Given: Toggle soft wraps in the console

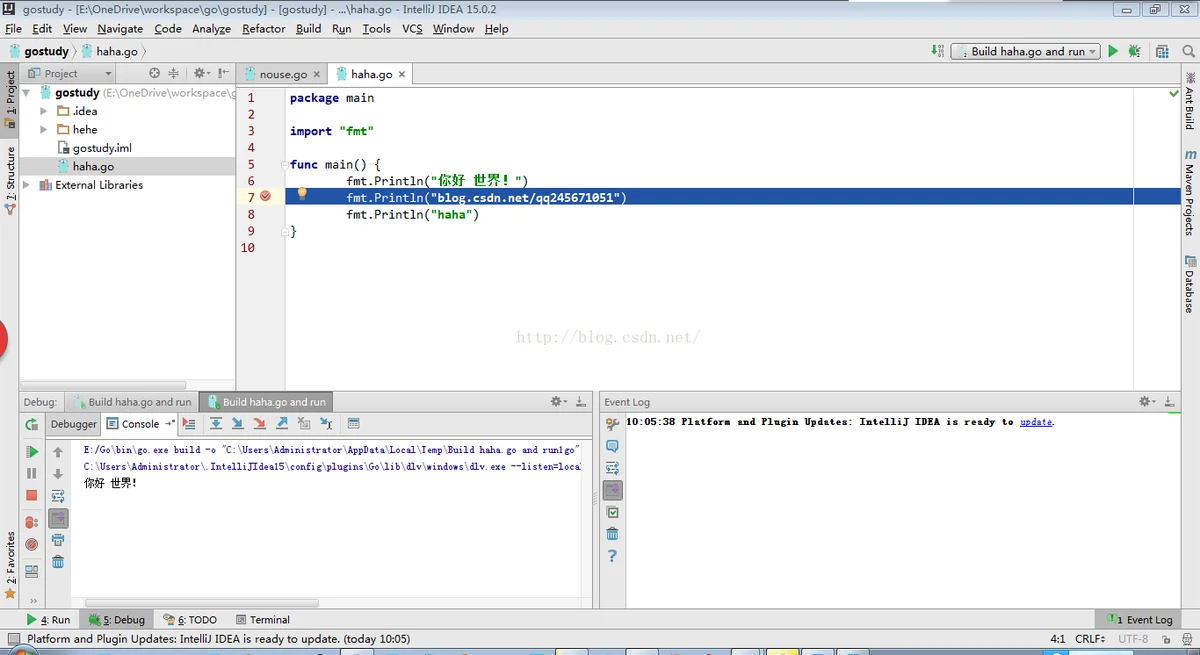Looking at the screenshot, I should [58, 496].
